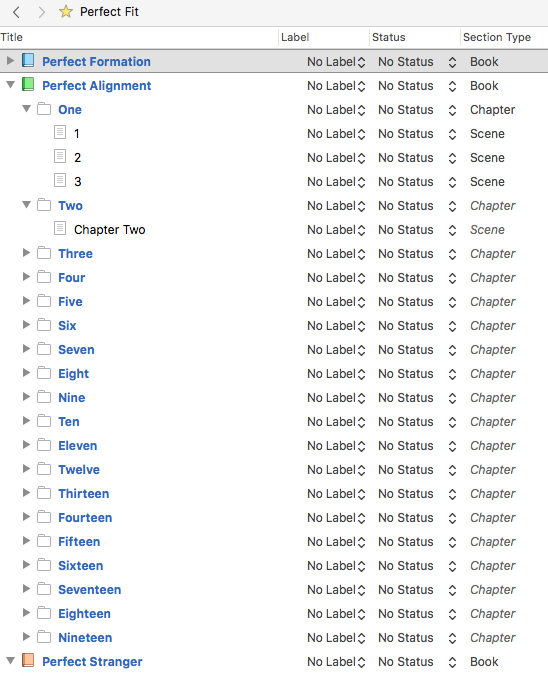
Task: Click the green book icon for Perfect Alignment
Action: pos(28,85)
